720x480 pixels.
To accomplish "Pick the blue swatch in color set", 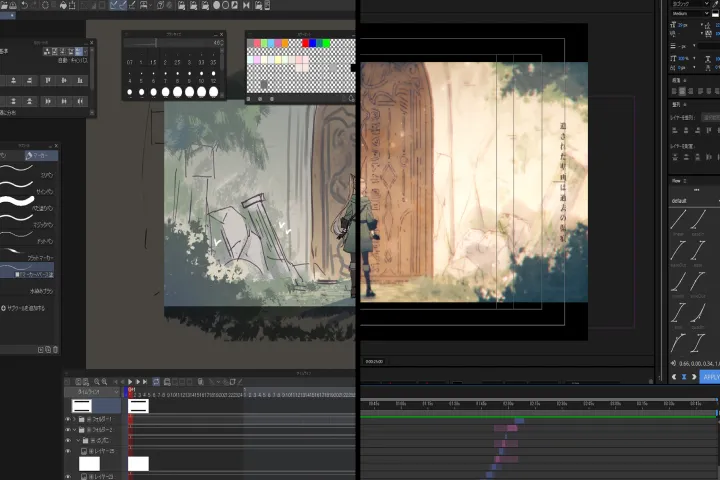I will [313, 43].
